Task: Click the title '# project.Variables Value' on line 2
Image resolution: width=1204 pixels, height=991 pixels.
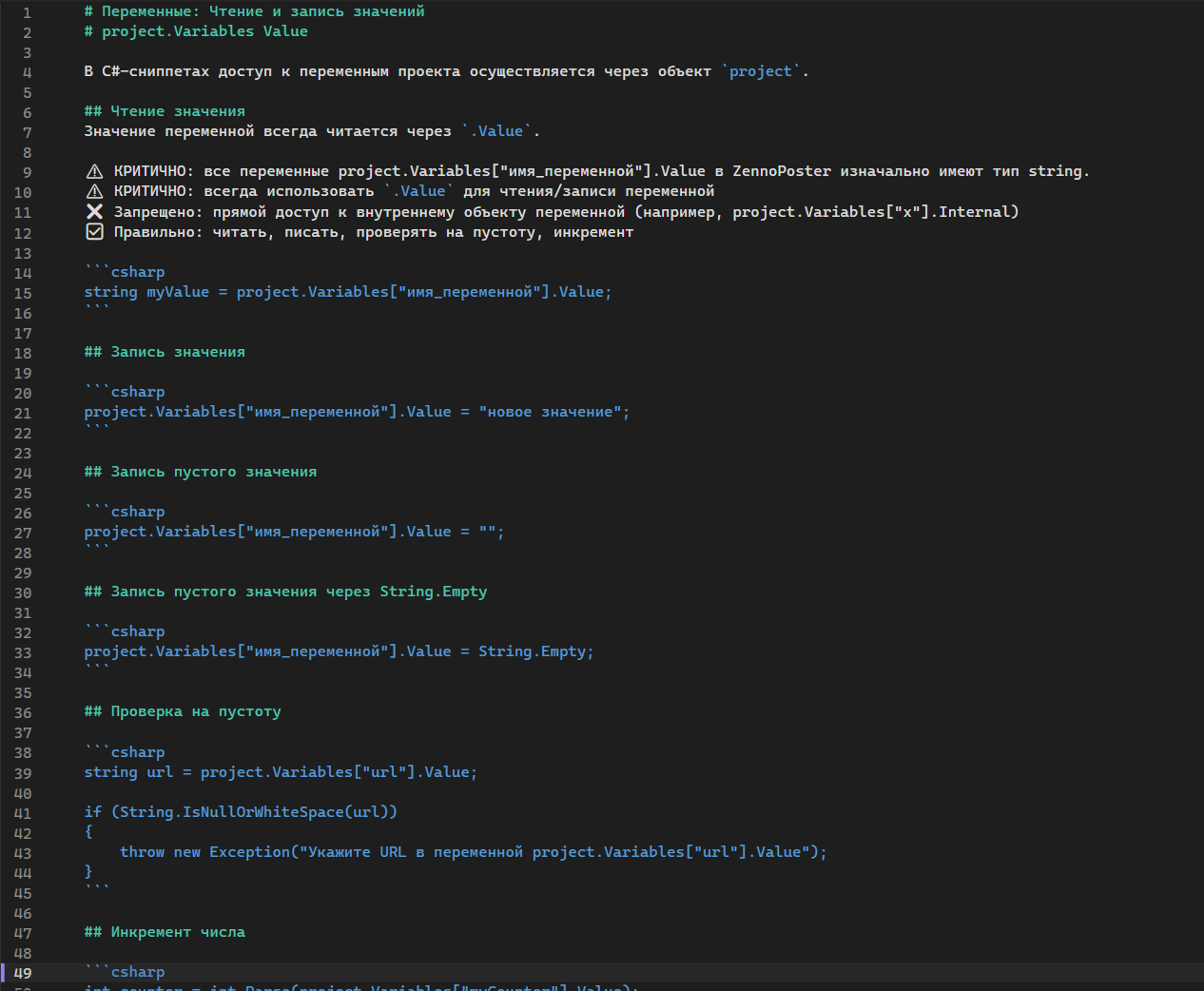Action: click(196, 31)
